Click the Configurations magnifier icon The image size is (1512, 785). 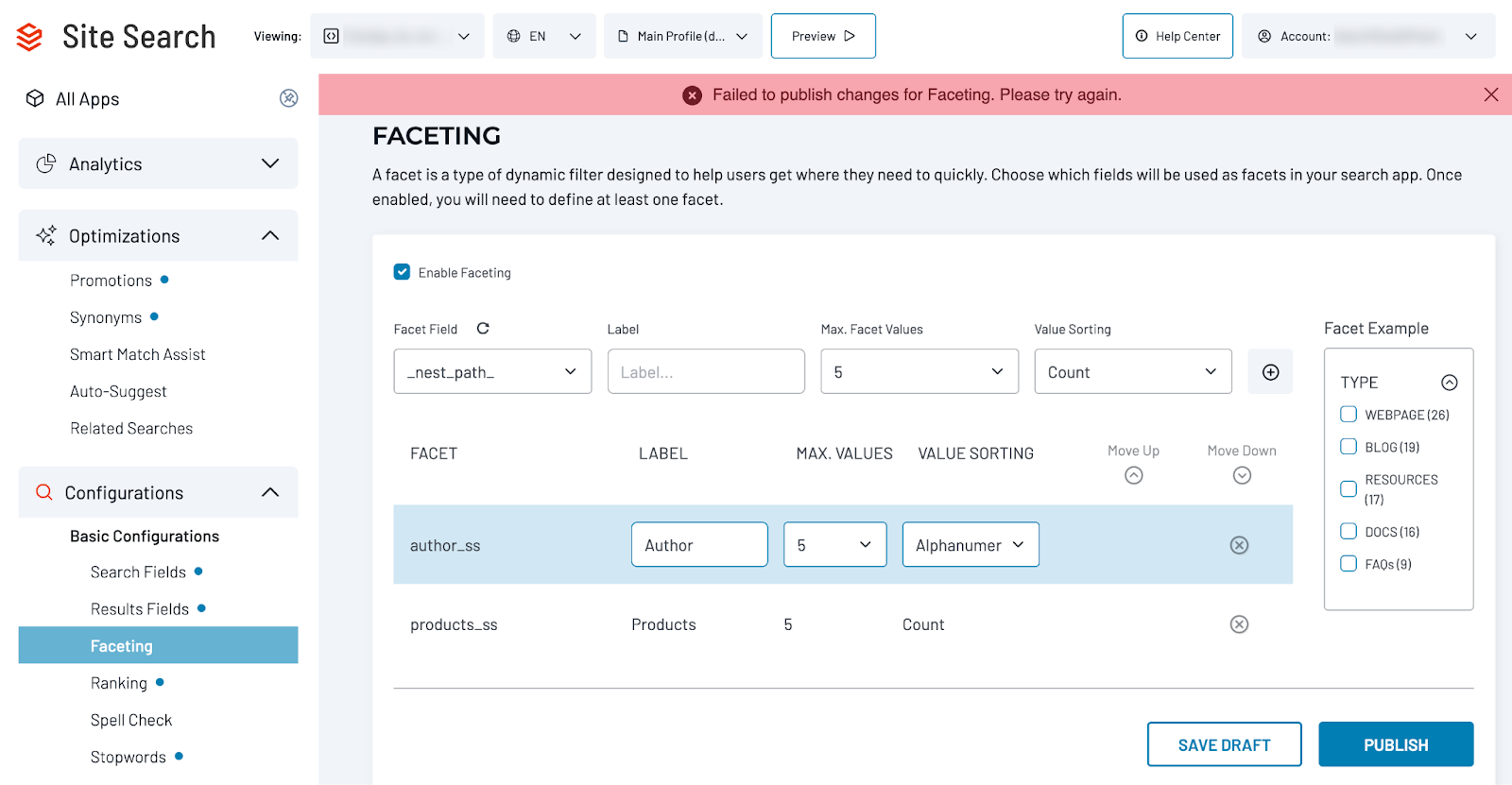[43, 492]
